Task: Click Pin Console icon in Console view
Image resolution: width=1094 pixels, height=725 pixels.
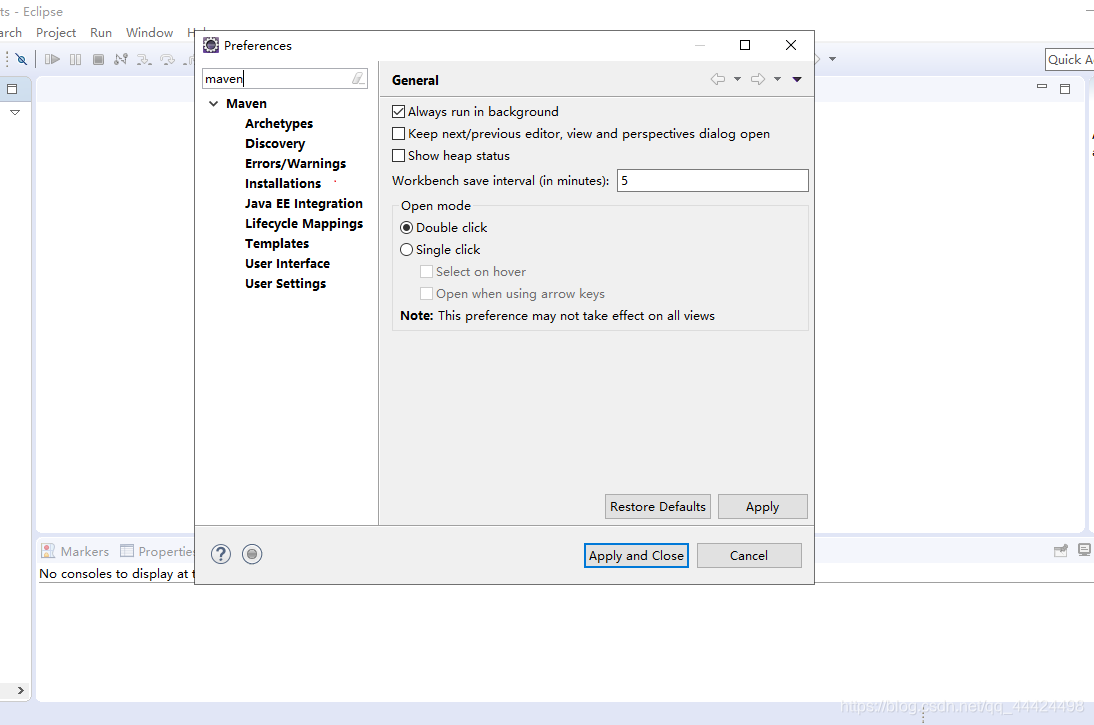Action: [1061, 551]
